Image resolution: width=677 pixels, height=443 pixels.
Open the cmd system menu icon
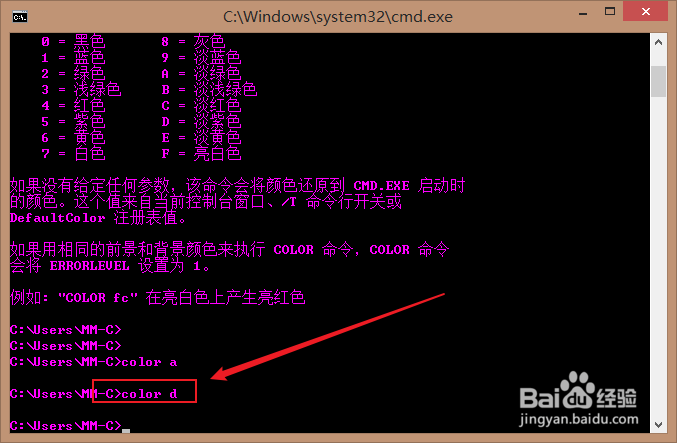pyautogui.click(x=20, y=17)
